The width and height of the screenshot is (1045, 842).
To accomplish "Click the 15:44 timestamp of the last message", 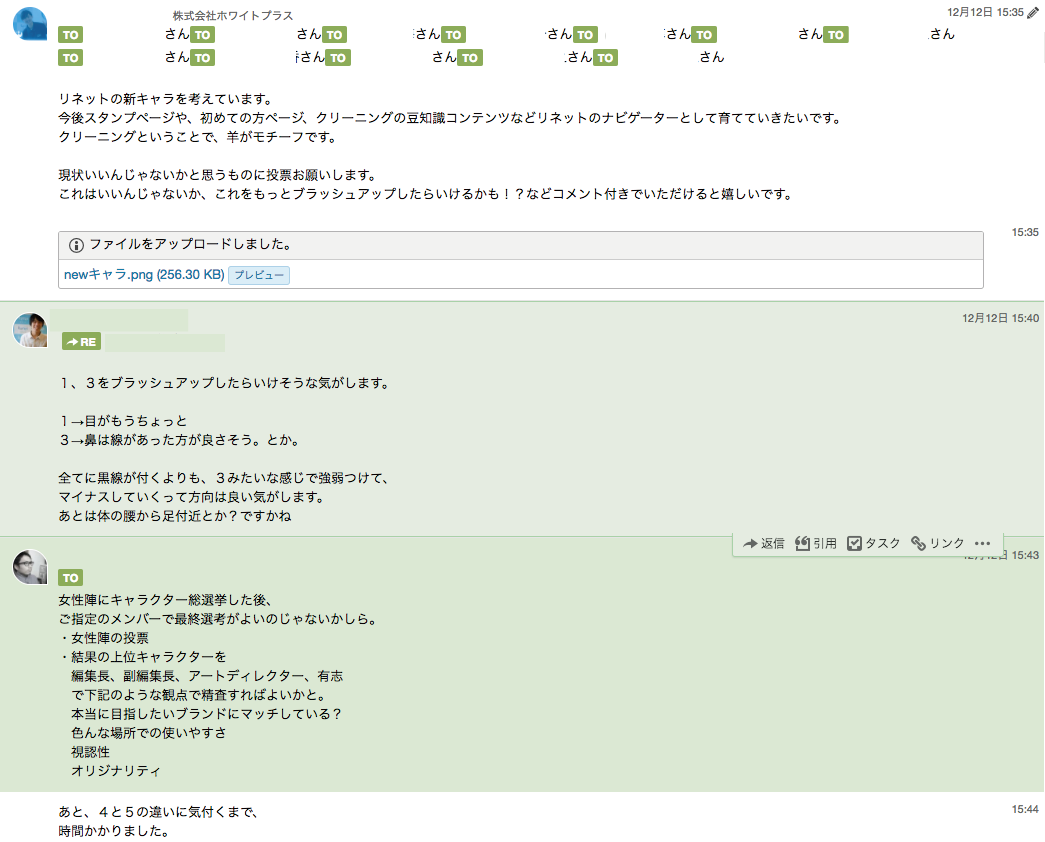I will pyautogui.click(x=1025, y=809).
